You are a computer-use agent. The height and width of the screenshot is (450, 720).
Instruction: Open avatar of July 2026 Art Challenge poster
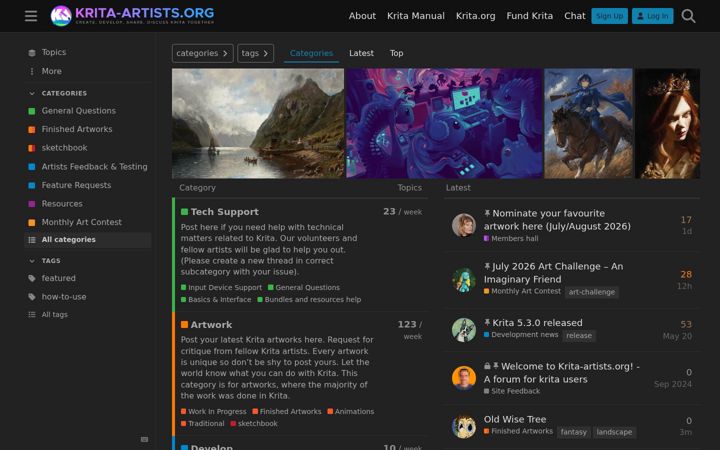[x=464, y=280]
